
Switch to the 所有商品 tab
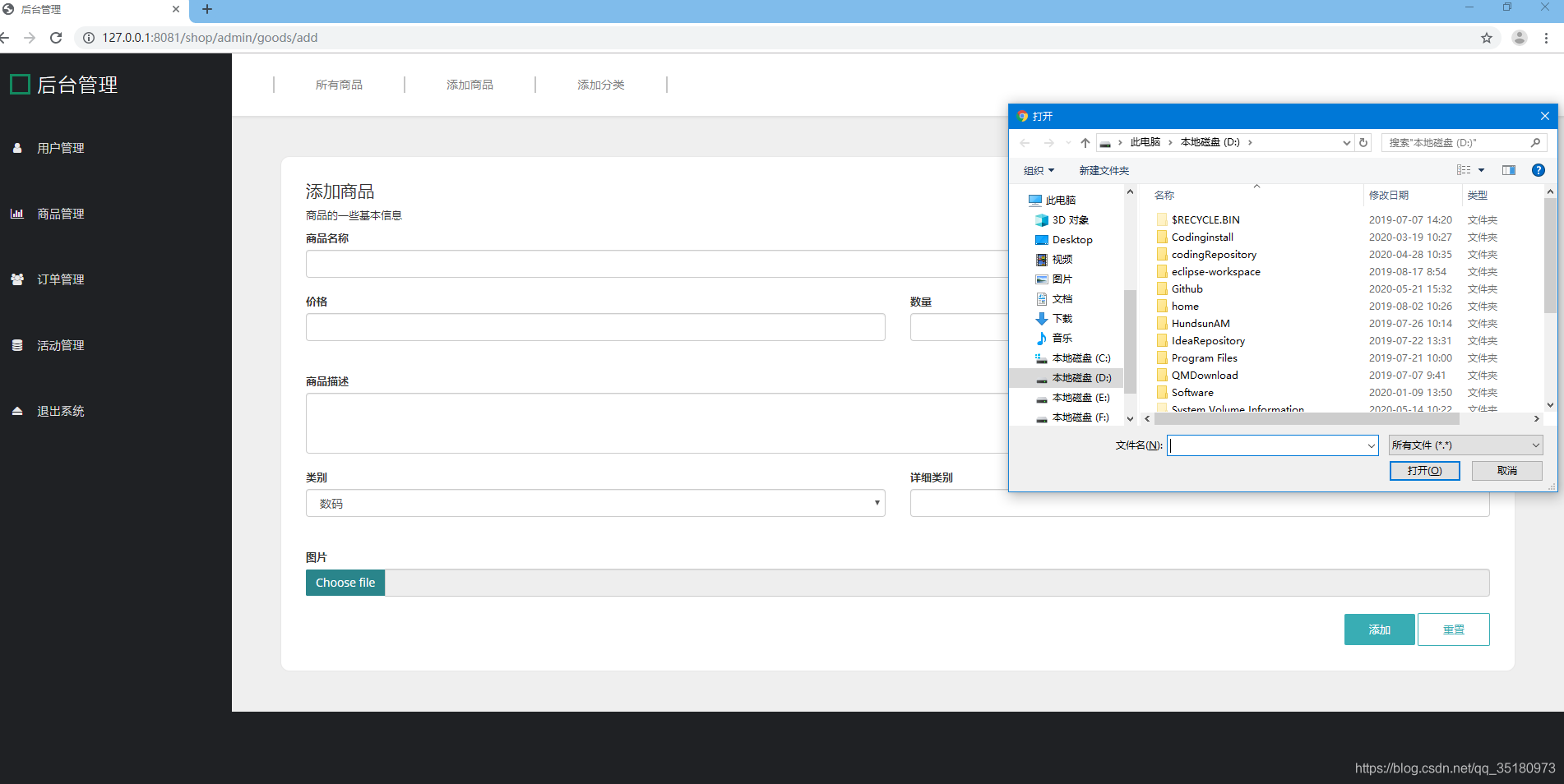339,85
